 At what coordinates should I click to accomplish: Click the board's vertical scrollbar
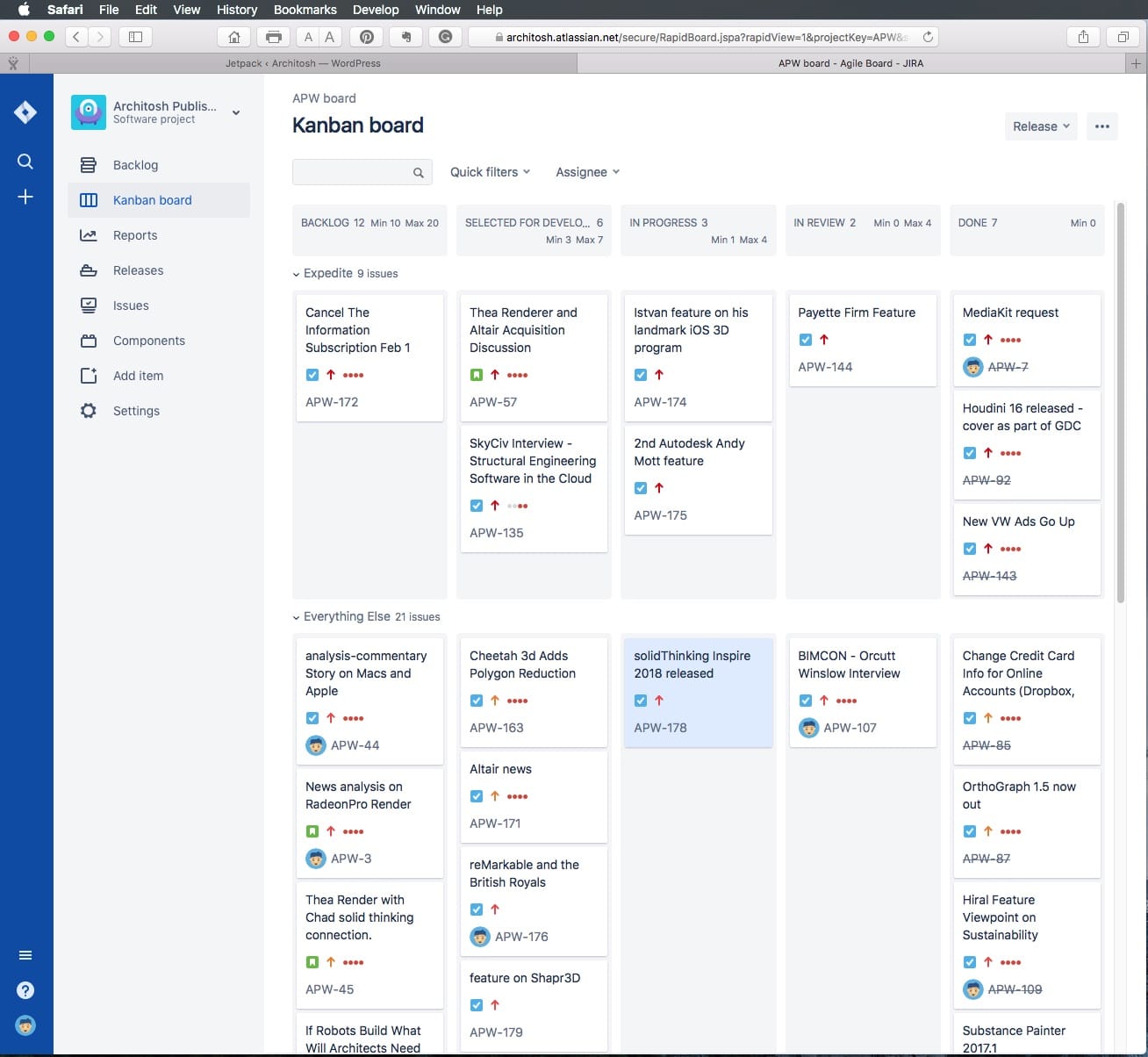click(x=1120, y=402)
